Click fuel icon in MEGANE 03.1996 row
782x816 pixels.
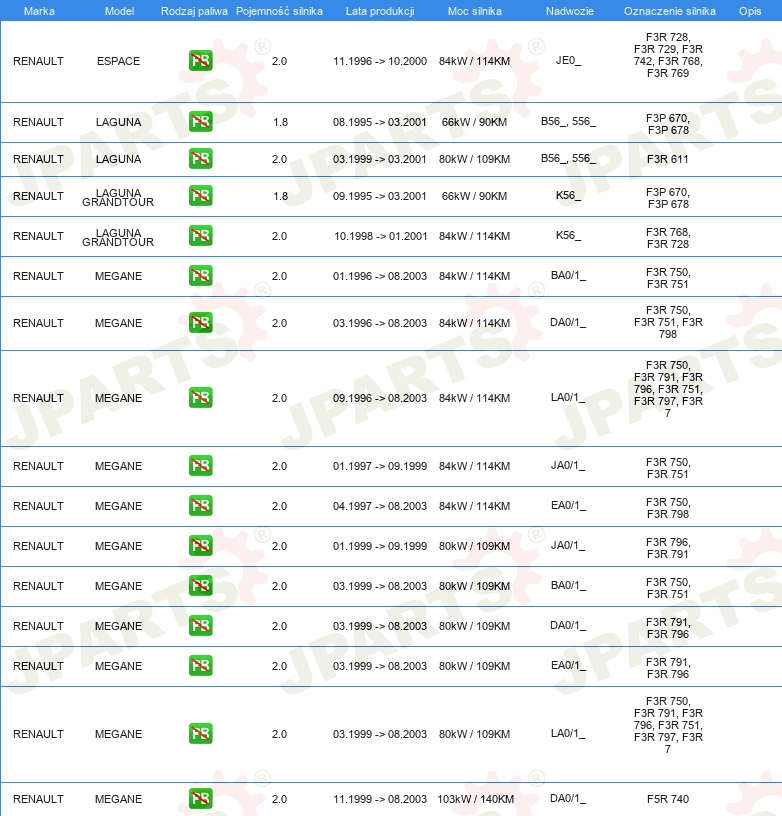coord(200,323)
